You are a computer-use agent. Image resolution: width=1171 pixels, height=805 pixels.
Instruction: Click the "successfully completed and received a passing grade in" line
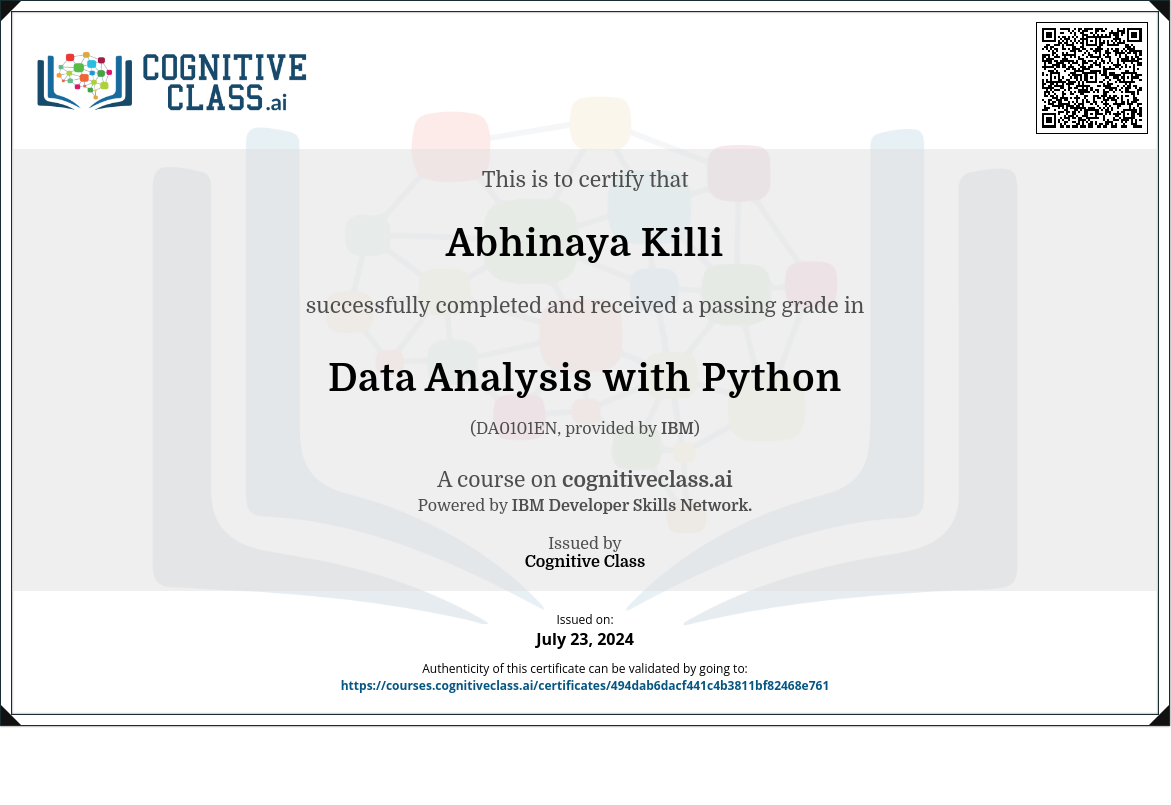pyautogui.click(x=585, y=305)
